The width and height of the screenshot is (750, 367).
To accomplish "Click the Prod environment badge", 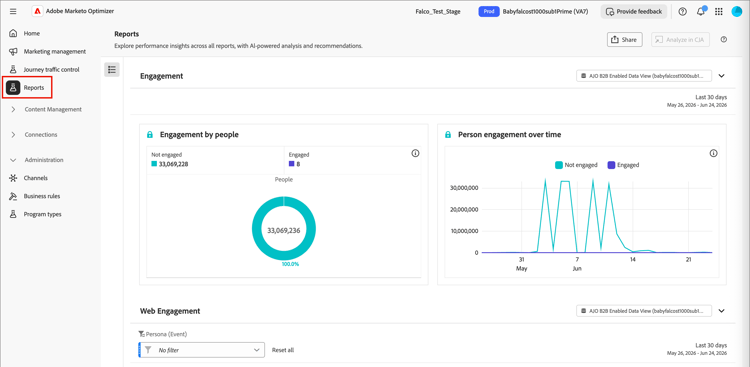I will (x=489, y=11).
